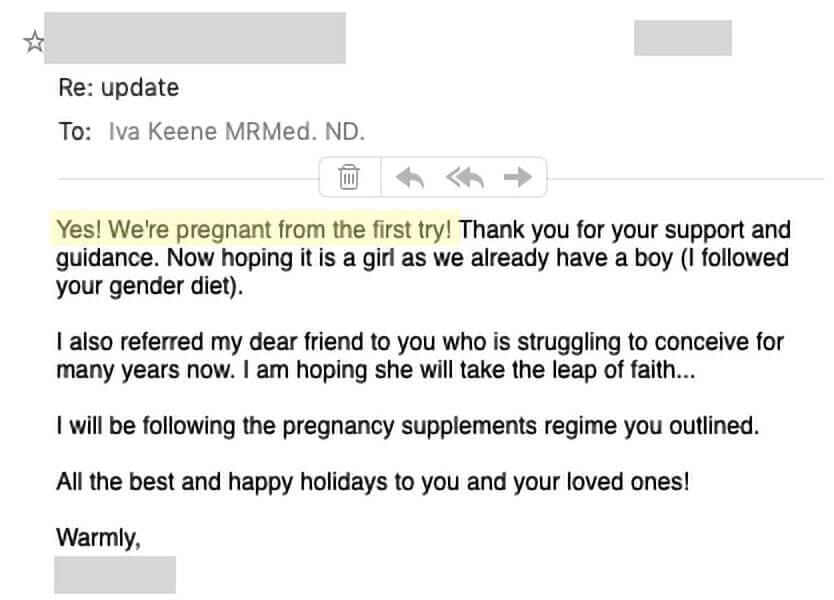Click 'Thank you for your support and' text
The height and width of the screenshot is (600, 834).
coord(625,230)
